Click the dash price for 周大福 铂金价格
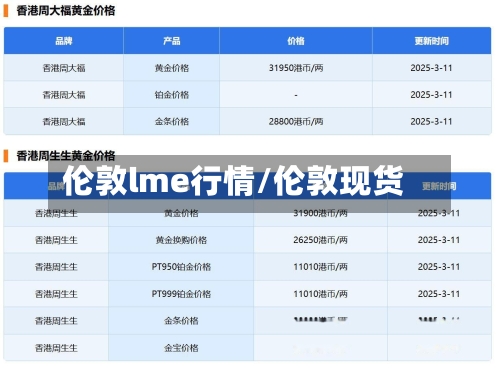The height and width of the screenshot is (368, 500). pos(296,95)
